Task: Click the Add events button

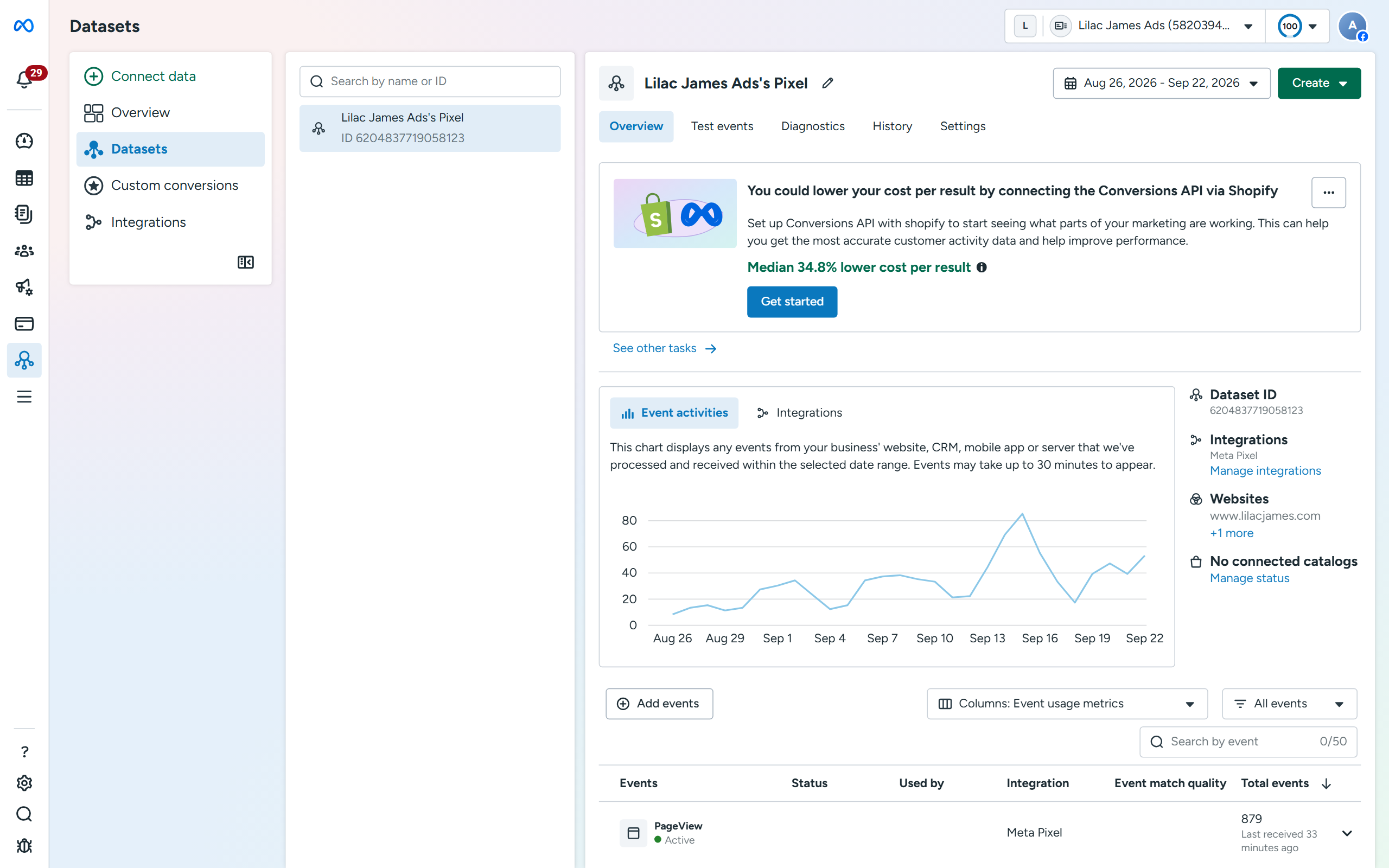Action: click(659, 704)
